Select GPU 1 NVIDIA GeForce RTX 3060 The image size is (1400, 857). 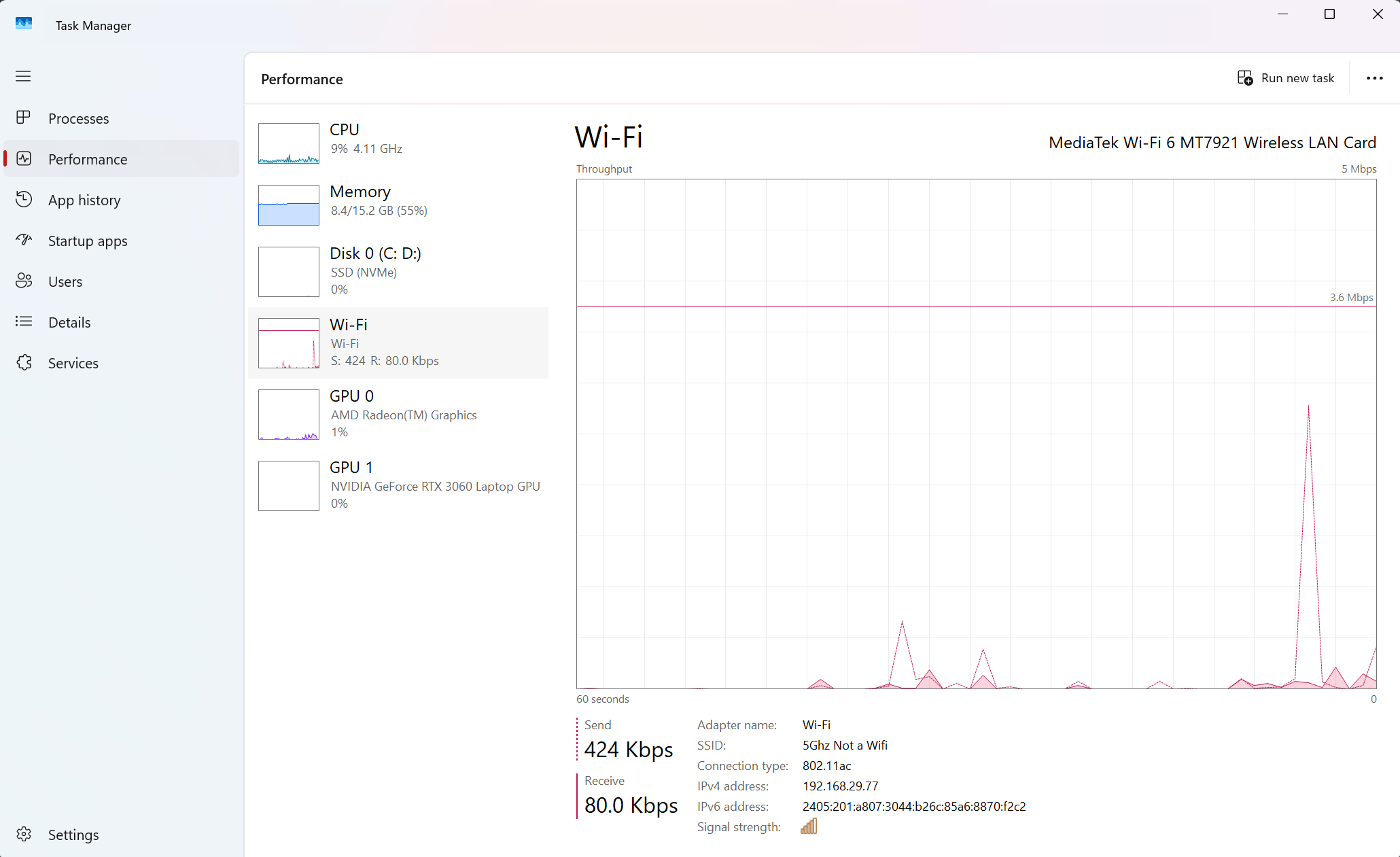coord(435,485)
